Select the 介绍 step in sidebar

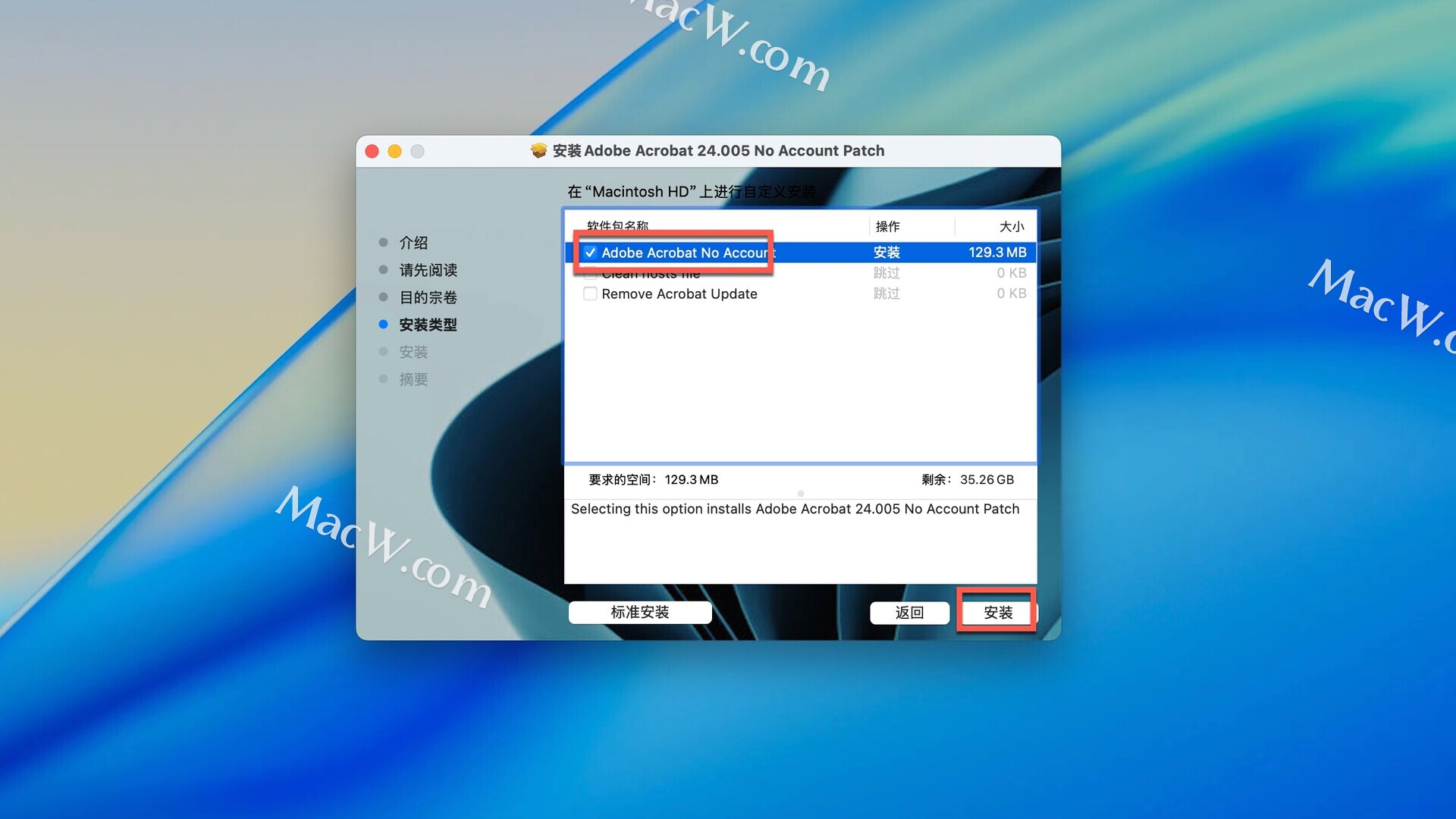coord(413,243)
